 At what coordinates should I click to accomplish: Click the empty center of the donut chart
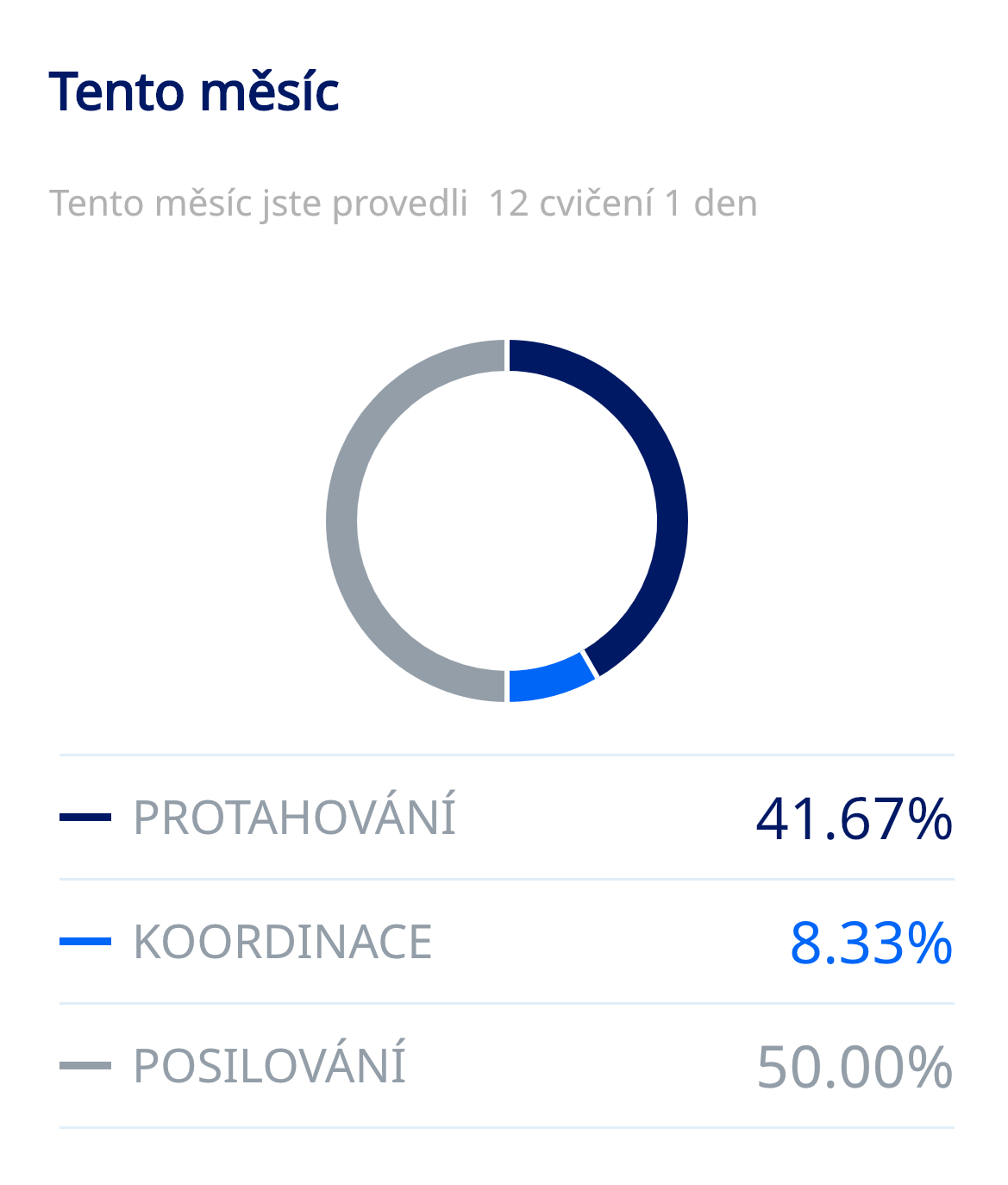(507, 521)
